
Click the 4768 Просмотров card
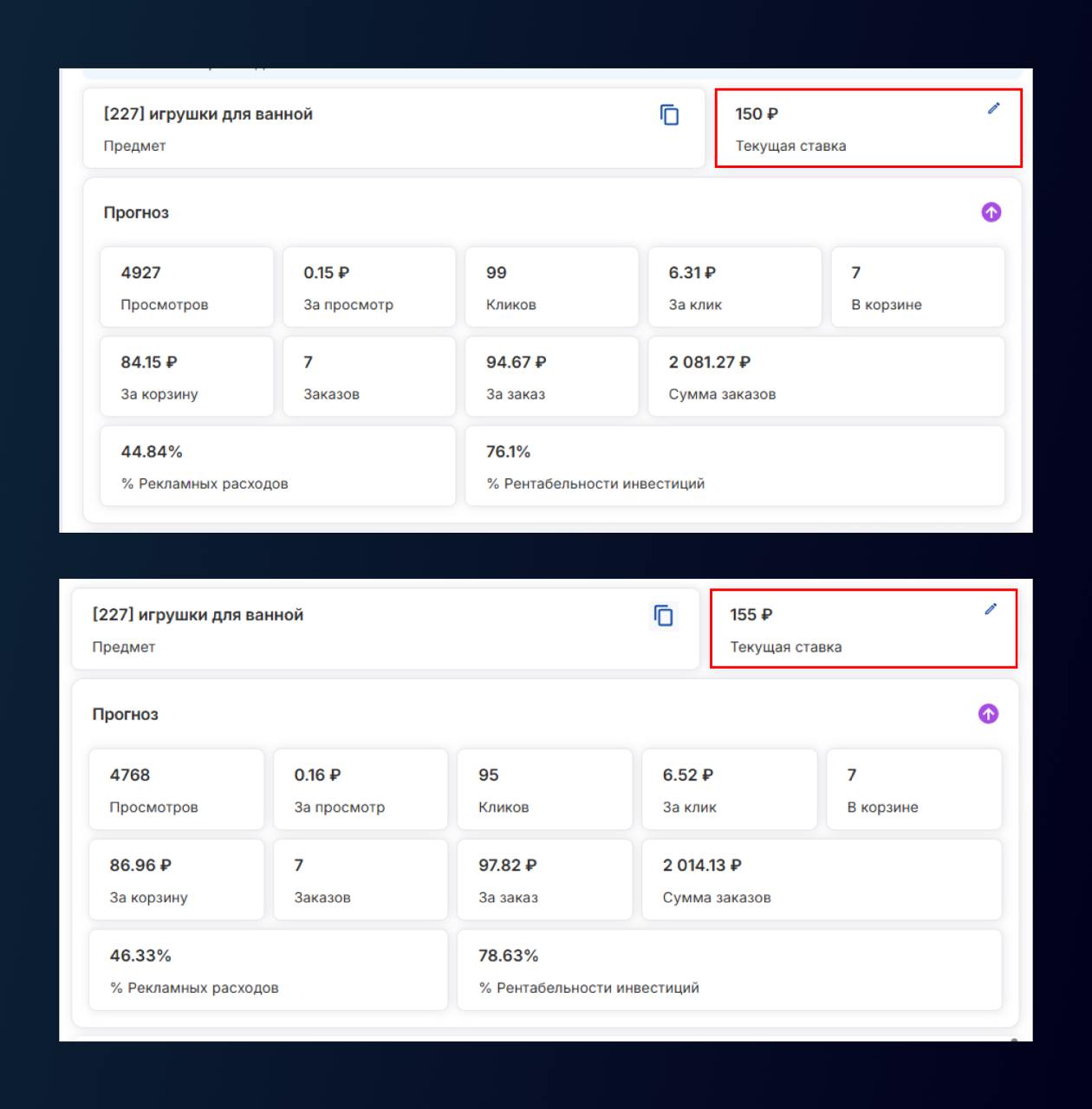pos(176,790)
